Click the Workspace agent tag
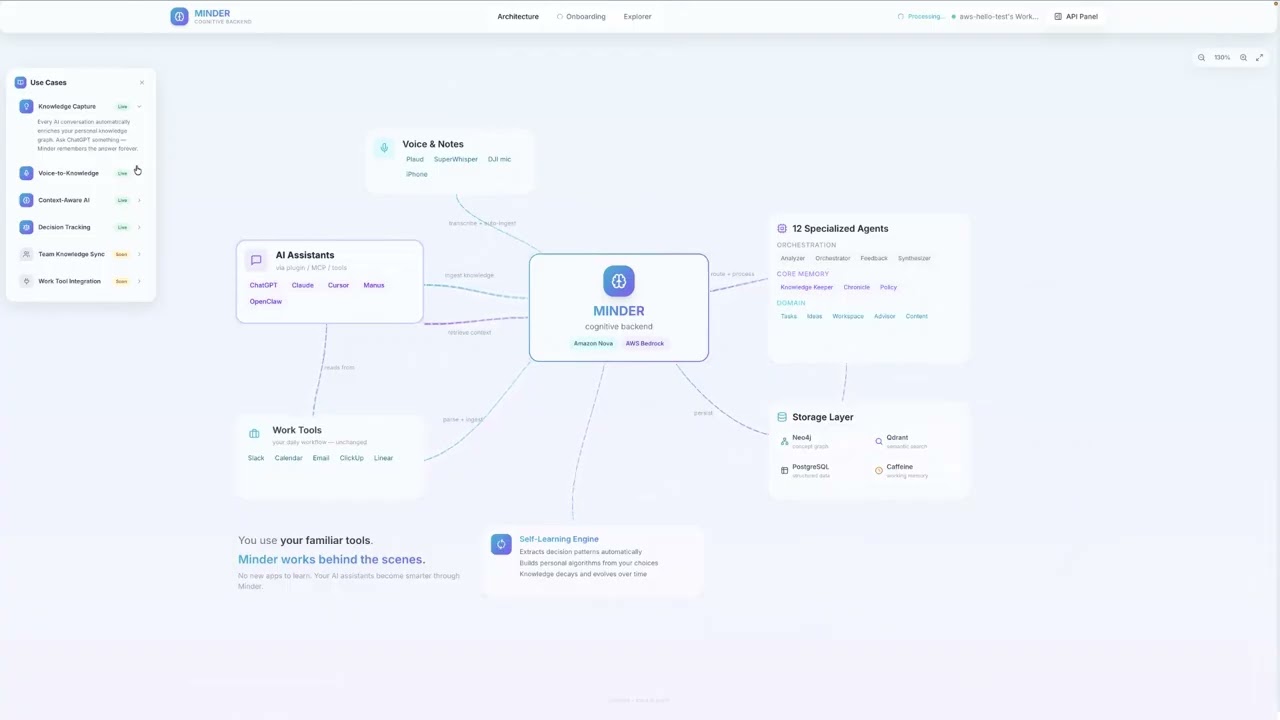1280x720 pixels. (x=848, y=316)
